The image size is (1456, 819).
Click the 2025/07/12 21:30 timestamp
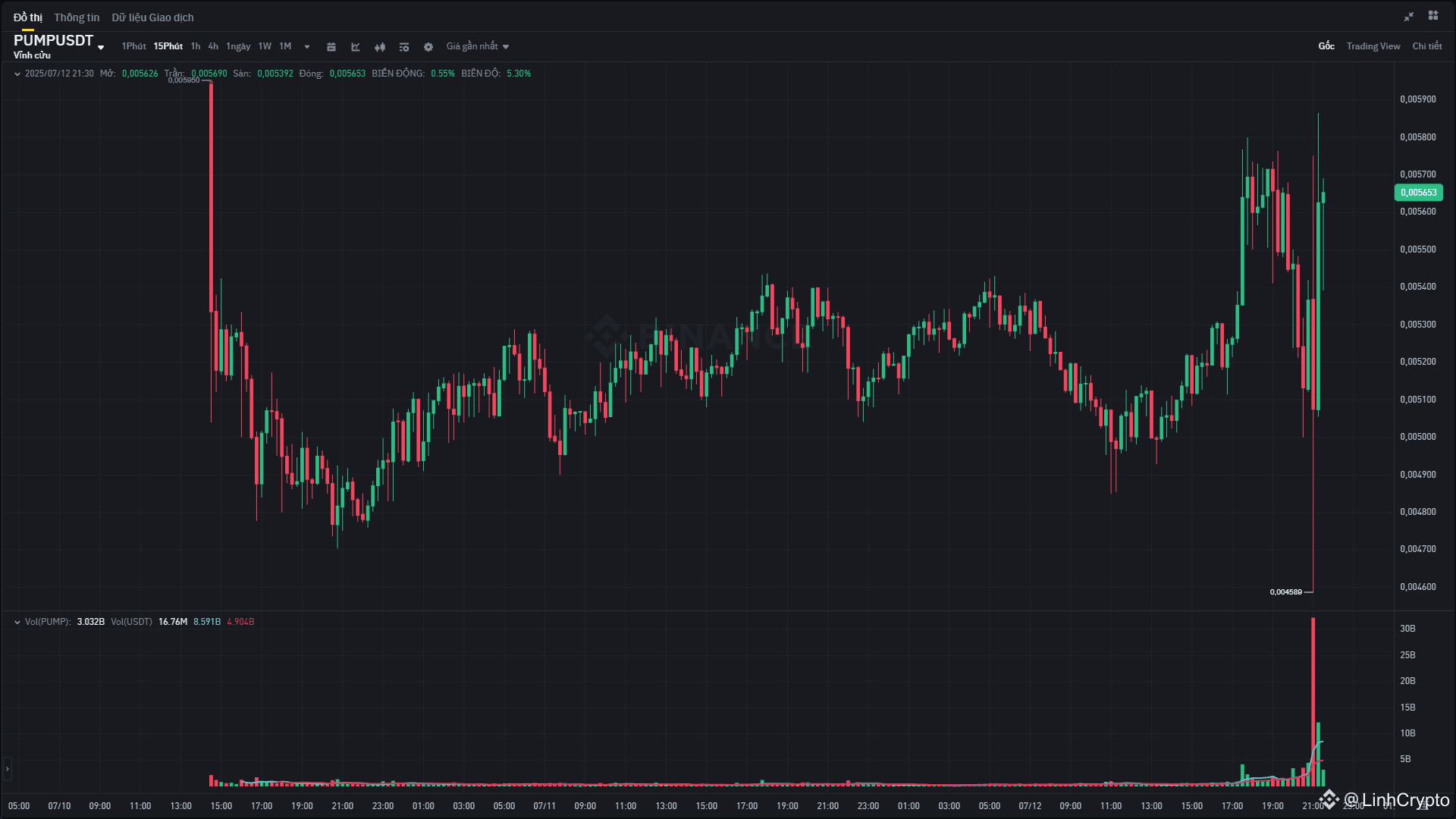point(59,74)
